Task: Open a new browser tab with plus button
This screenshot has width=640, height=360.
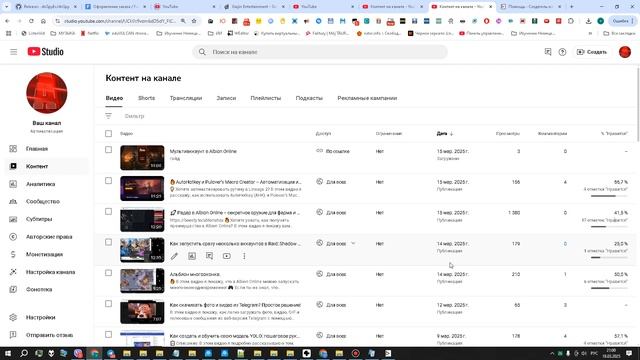Action: point(571,7)
